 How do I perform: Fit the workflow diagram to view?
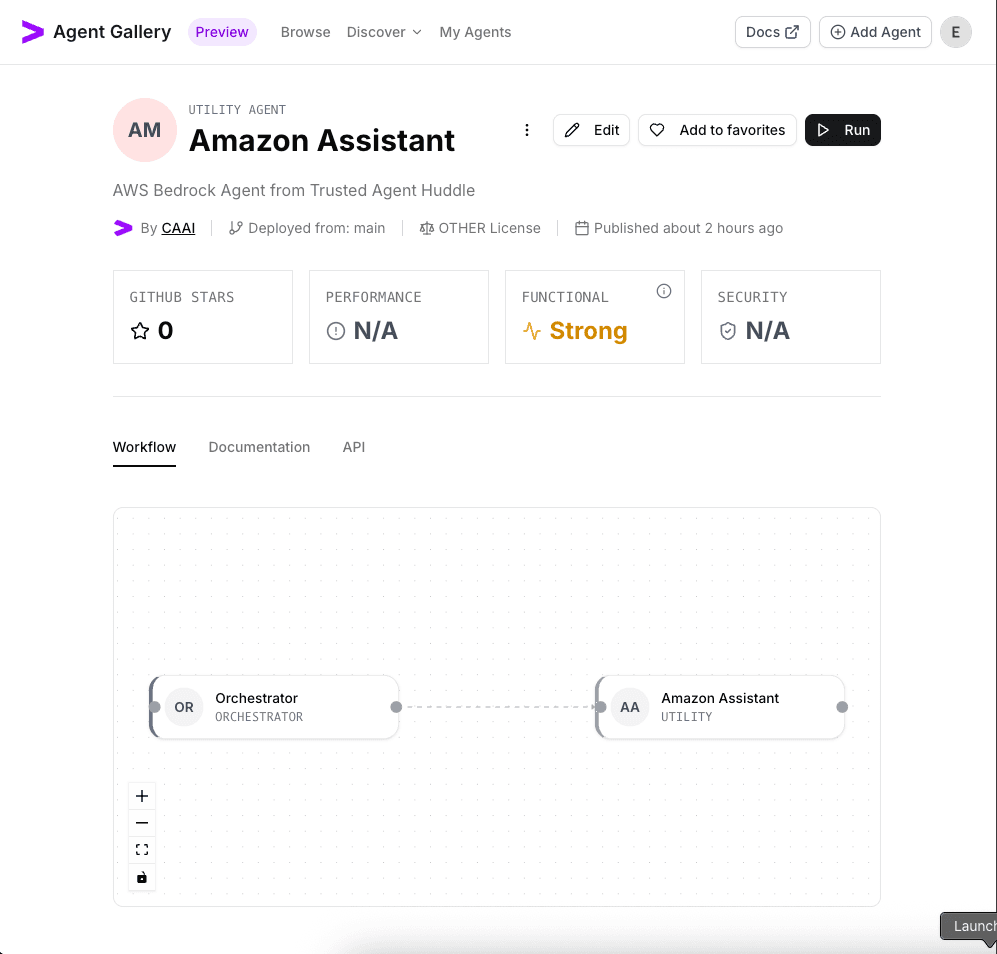click(x=141, y=848)
